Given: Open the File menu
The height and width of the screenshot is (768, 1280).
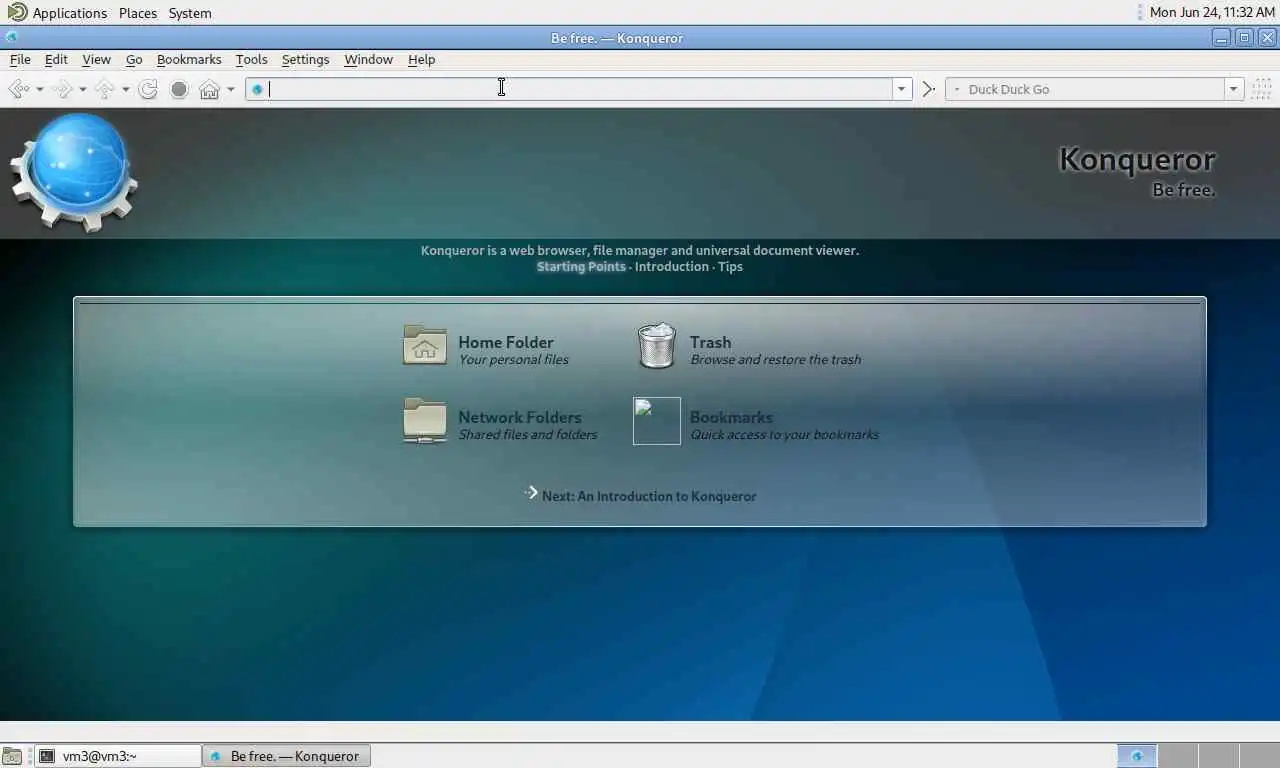Looking at the screenshot, I should click(20, 59).
